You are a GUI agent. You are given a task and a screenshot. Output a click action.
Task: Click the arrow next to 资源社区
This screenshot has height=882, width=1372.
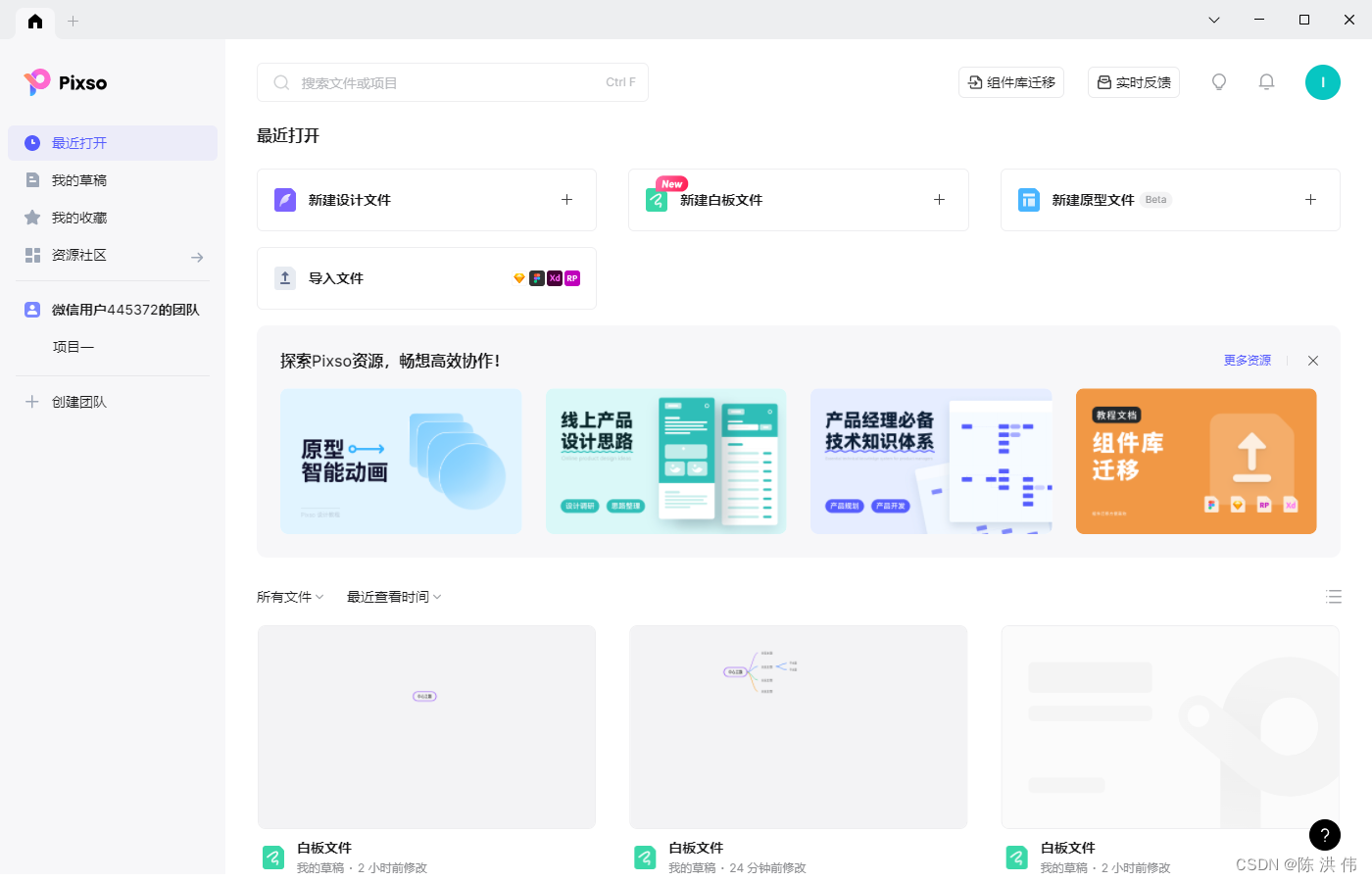click(197, 257)
